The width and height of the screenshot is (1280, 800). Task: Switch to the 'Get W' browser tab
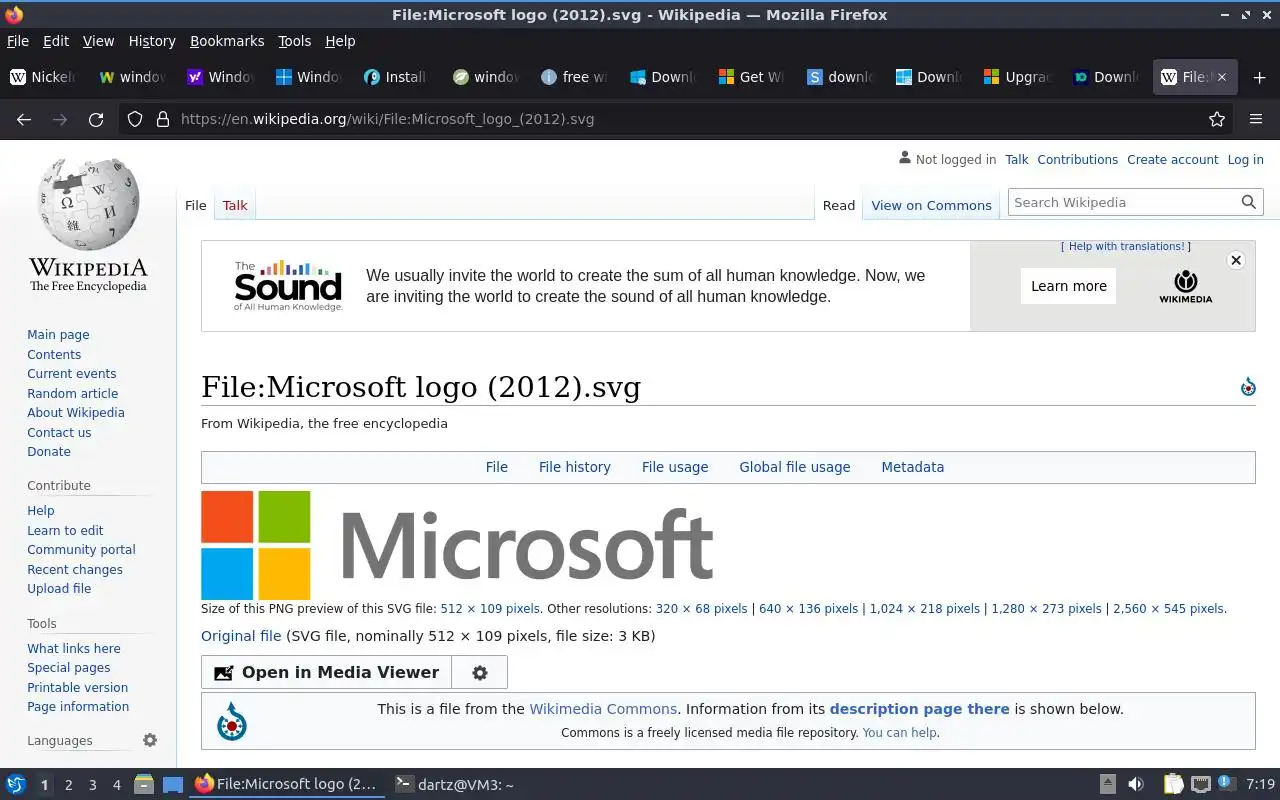click(x=752, y=77)
